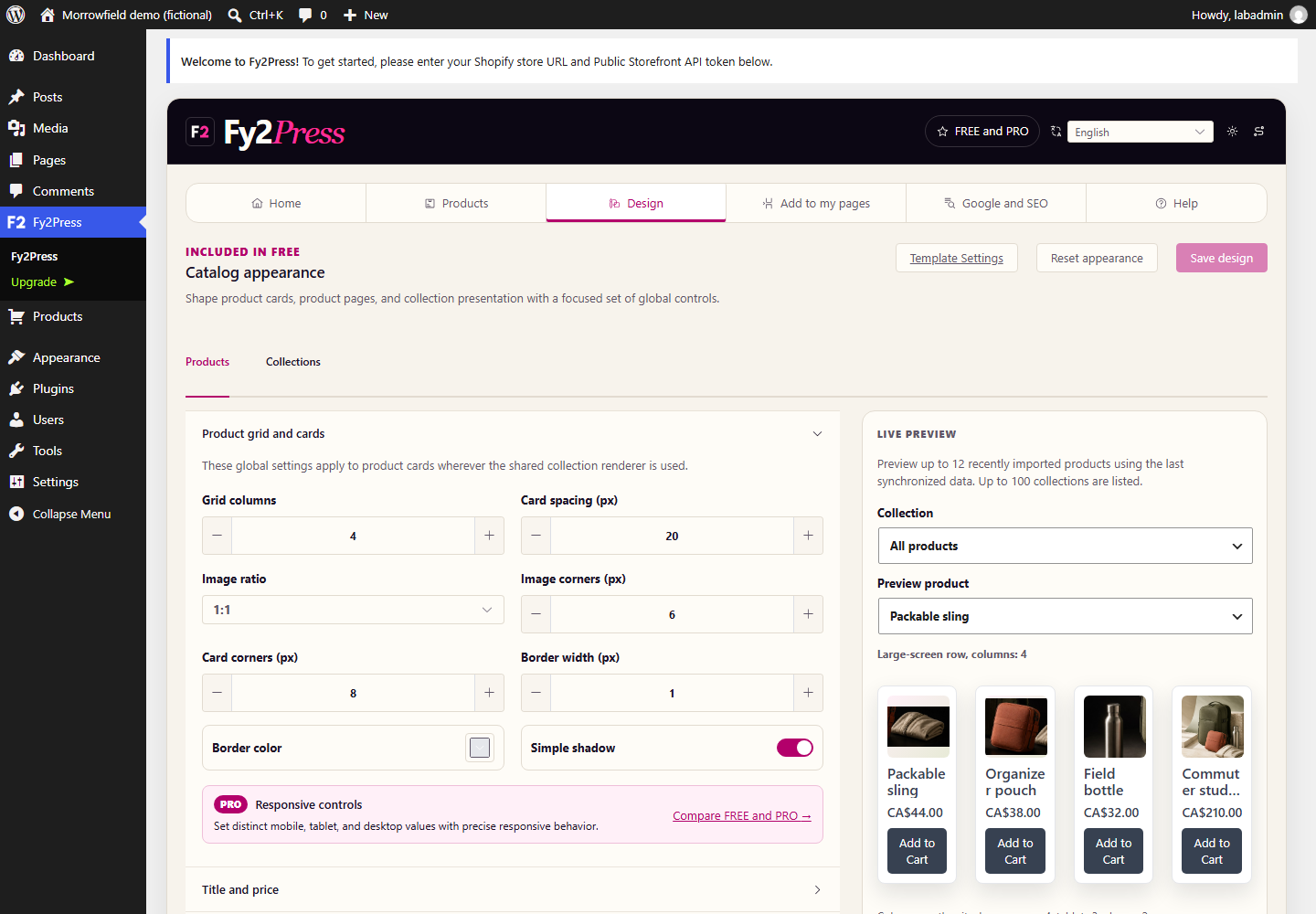Click the Grid columns value field

(x=353, y=536)
